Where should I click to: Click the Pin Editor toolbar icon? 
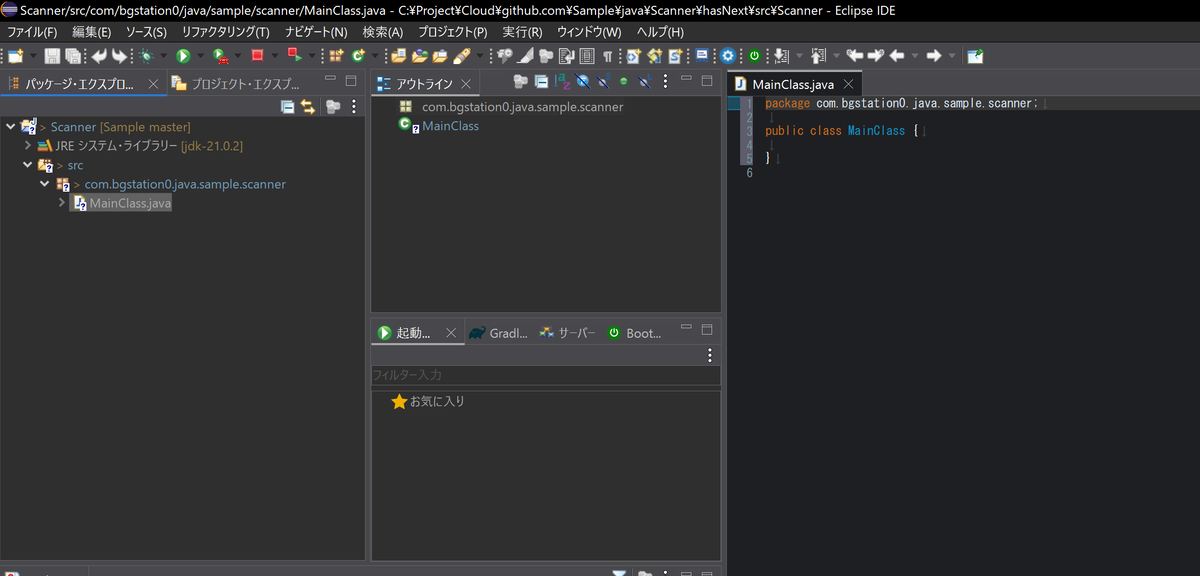(x=974, y=56)
